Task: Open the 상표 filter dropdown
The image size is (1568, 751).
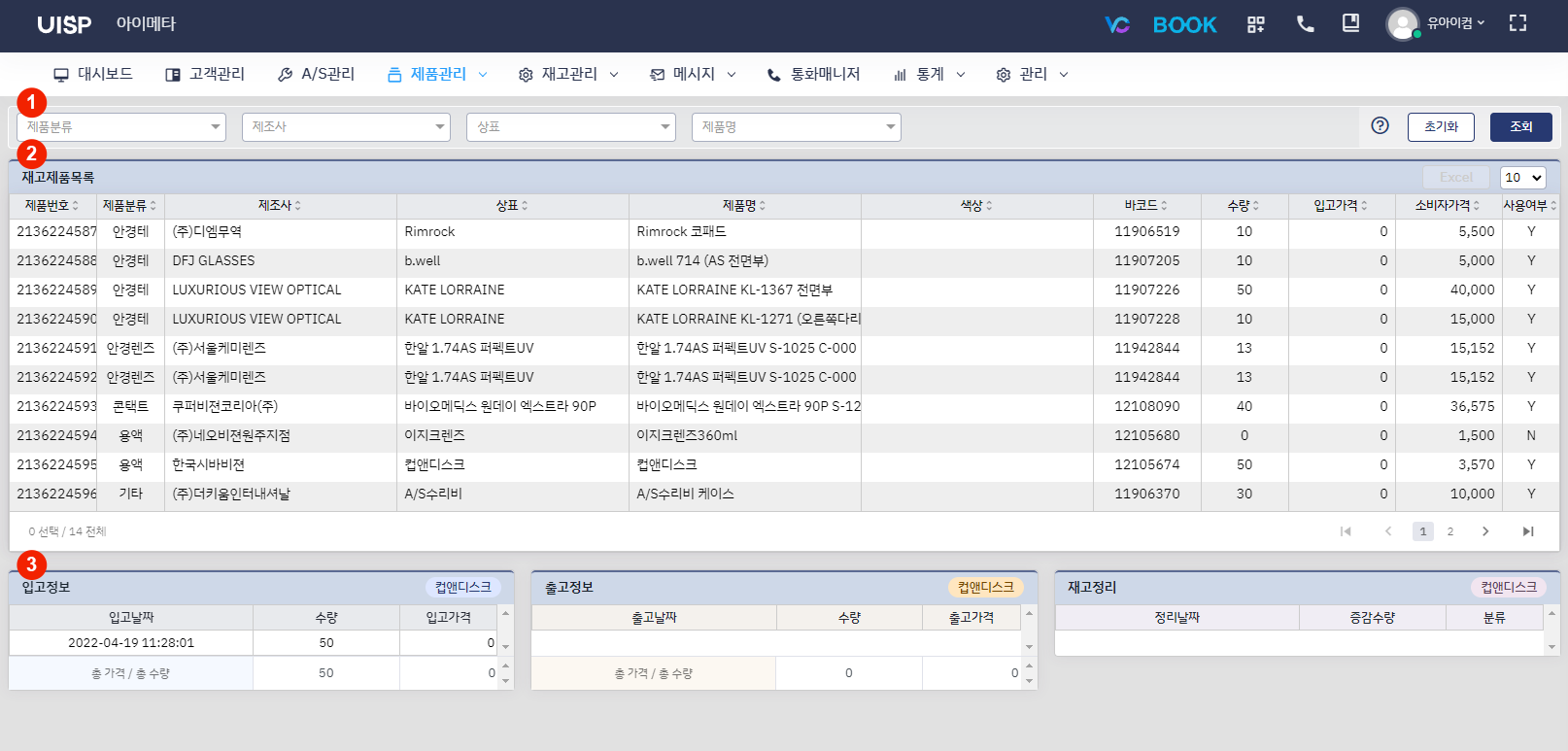Action: point(571,127)
